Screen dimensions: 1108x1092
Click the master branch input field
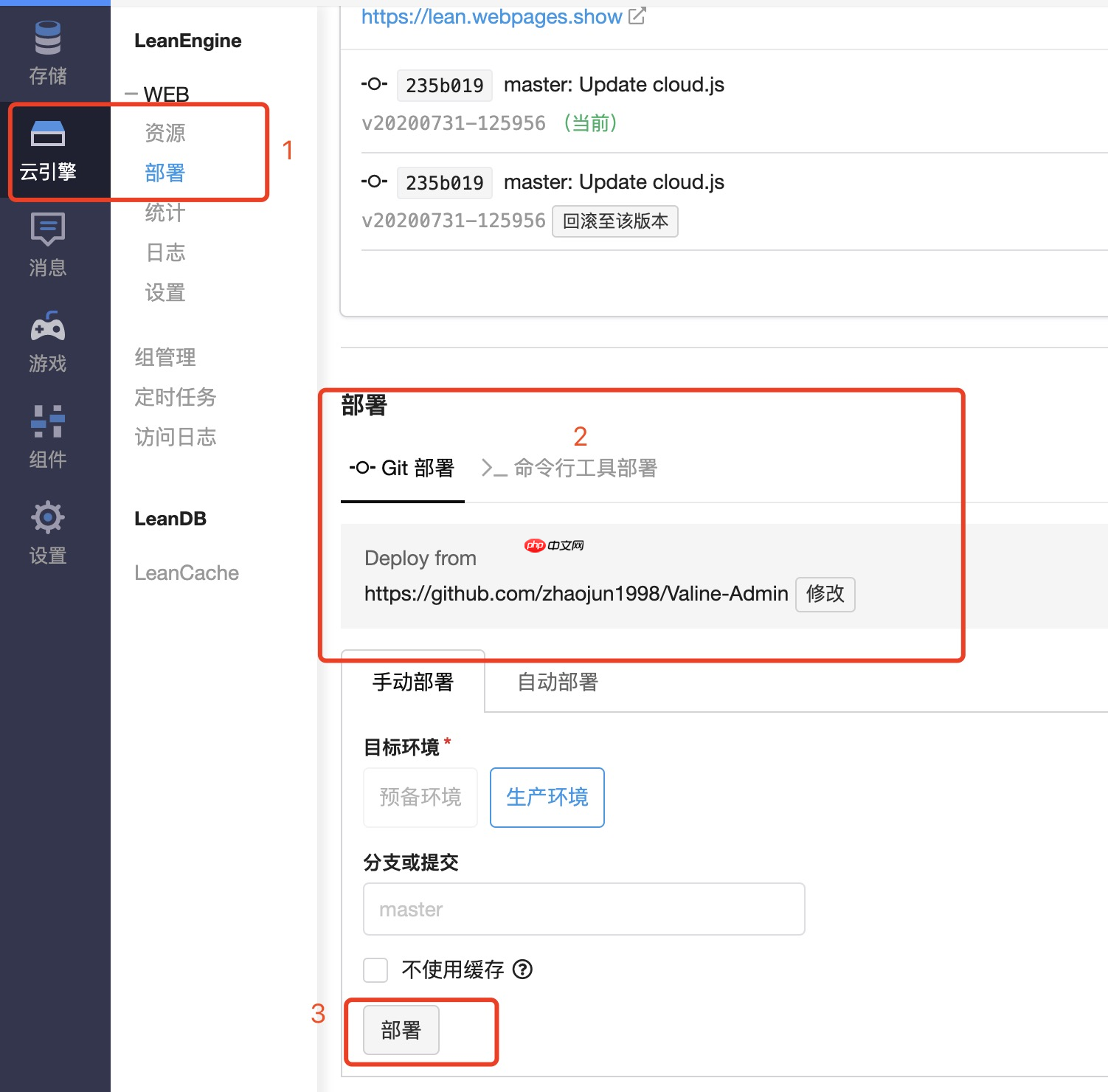click(584, 909)
